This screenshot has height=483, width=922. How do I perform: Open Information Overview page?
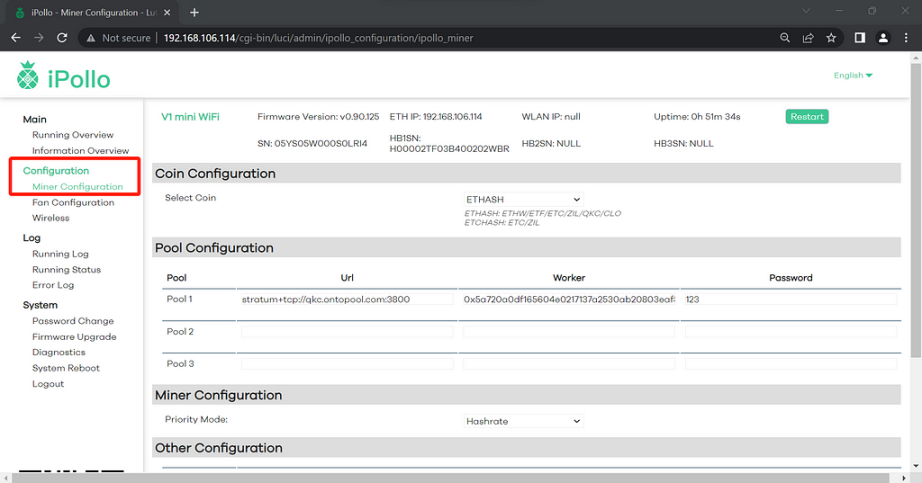[x=80, y=151]
